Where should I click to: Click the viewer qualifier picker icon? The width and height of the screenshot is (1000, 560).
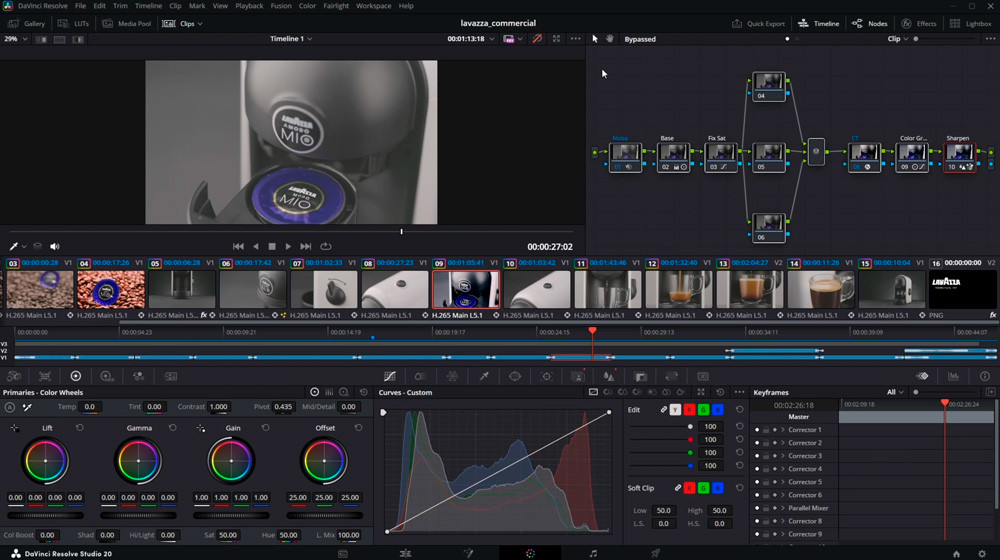pos(13,246)
